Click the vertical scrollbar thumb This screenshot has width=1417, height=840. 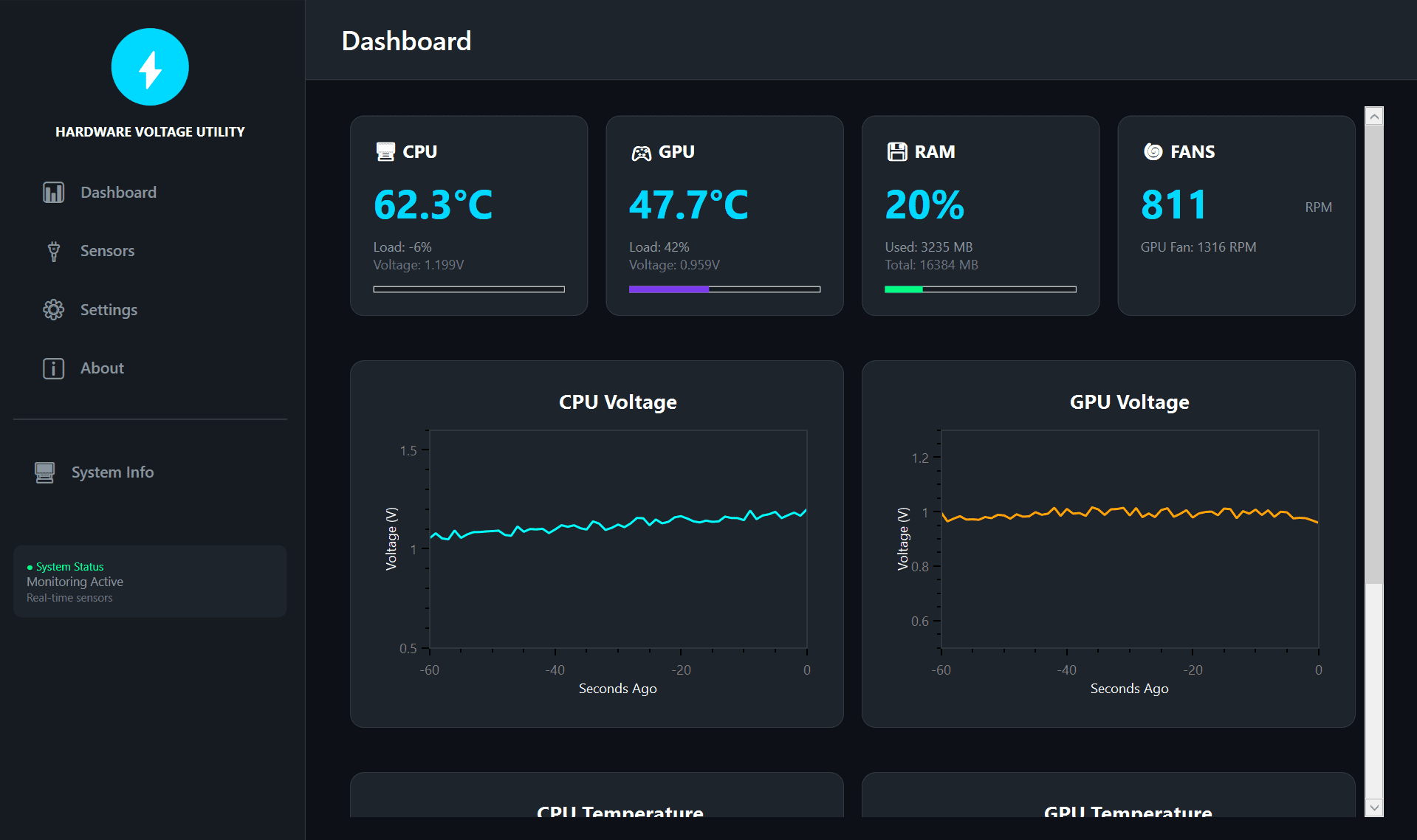[x=1374, y=354]
